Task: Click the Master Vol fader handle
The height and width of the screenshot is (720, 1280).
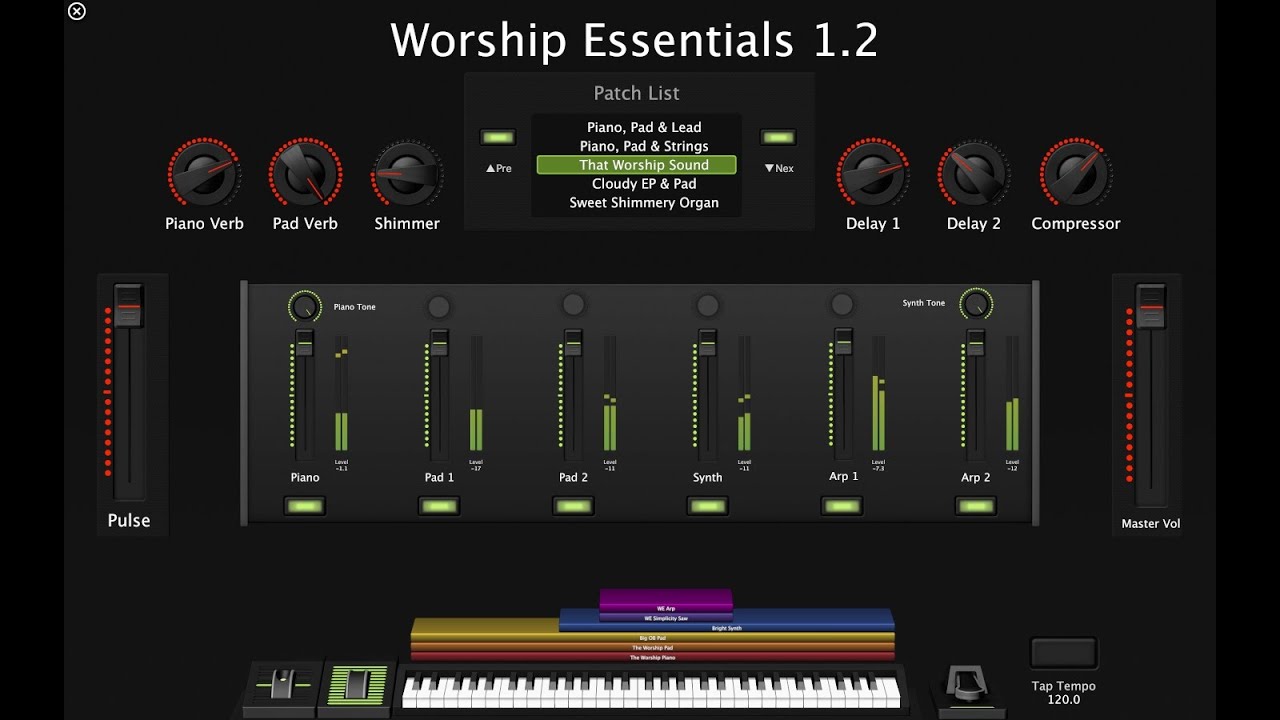Action: click(1150, 306)
